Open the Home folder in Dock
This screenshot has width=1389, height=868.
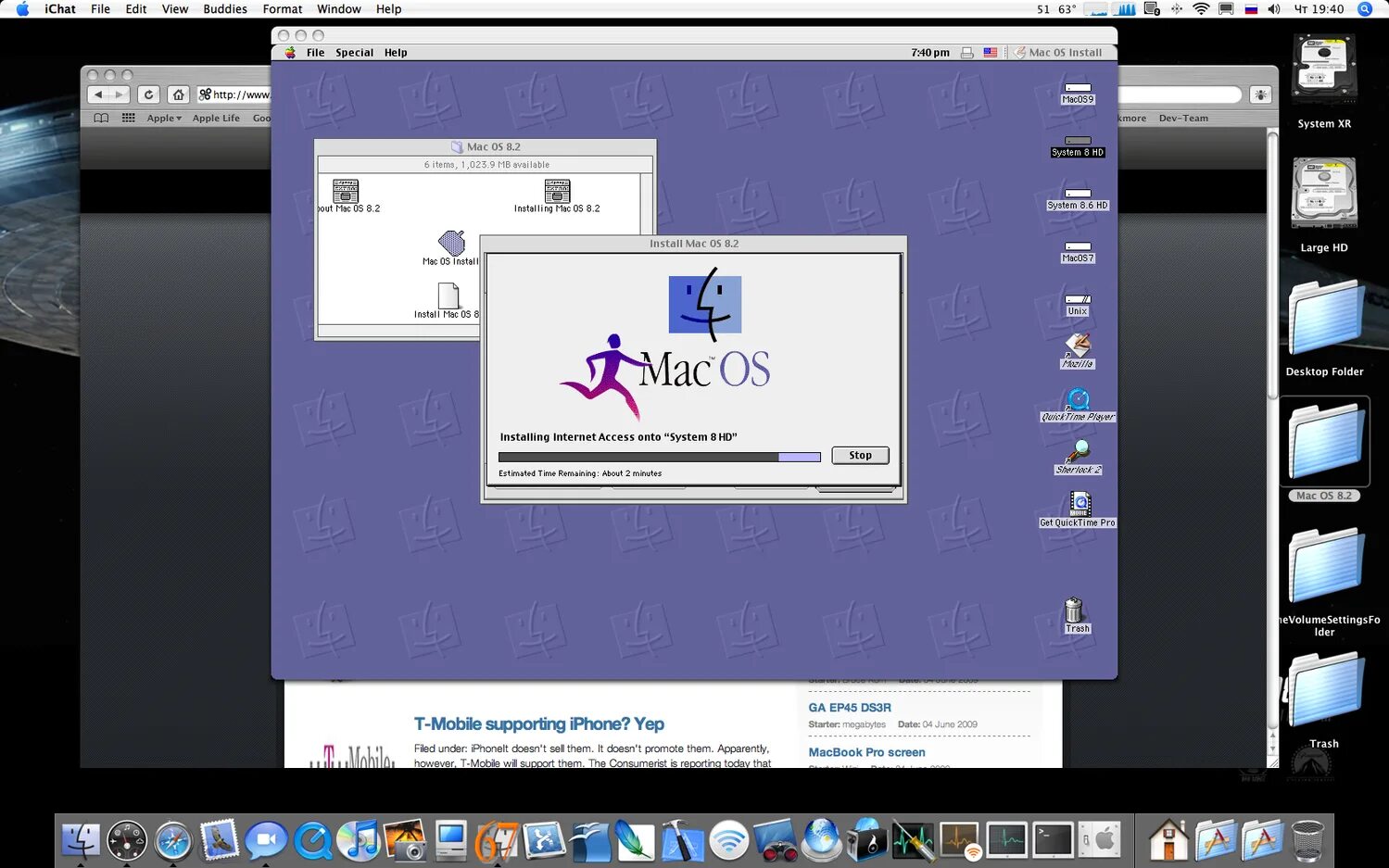pyautogui.click(x=1168, y=840)
